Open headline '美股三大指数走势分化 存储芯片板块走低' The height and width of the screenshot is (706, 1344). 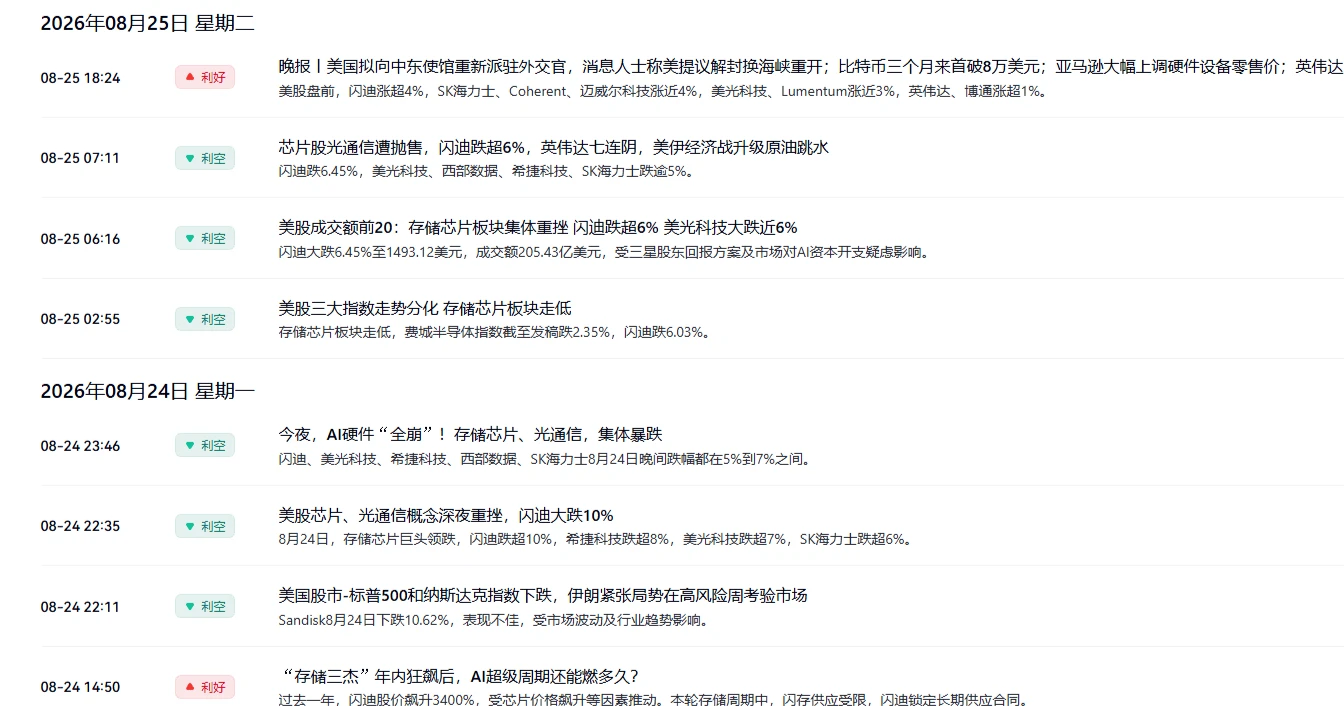coord(425,308)
